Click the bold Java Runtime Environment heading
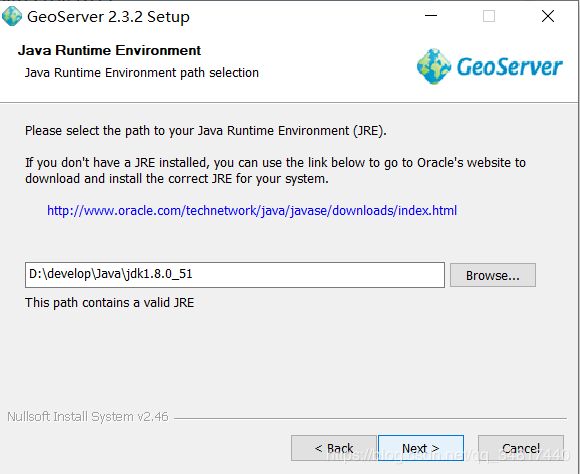The width and height of the screenshot is (580, 474). 109,50
